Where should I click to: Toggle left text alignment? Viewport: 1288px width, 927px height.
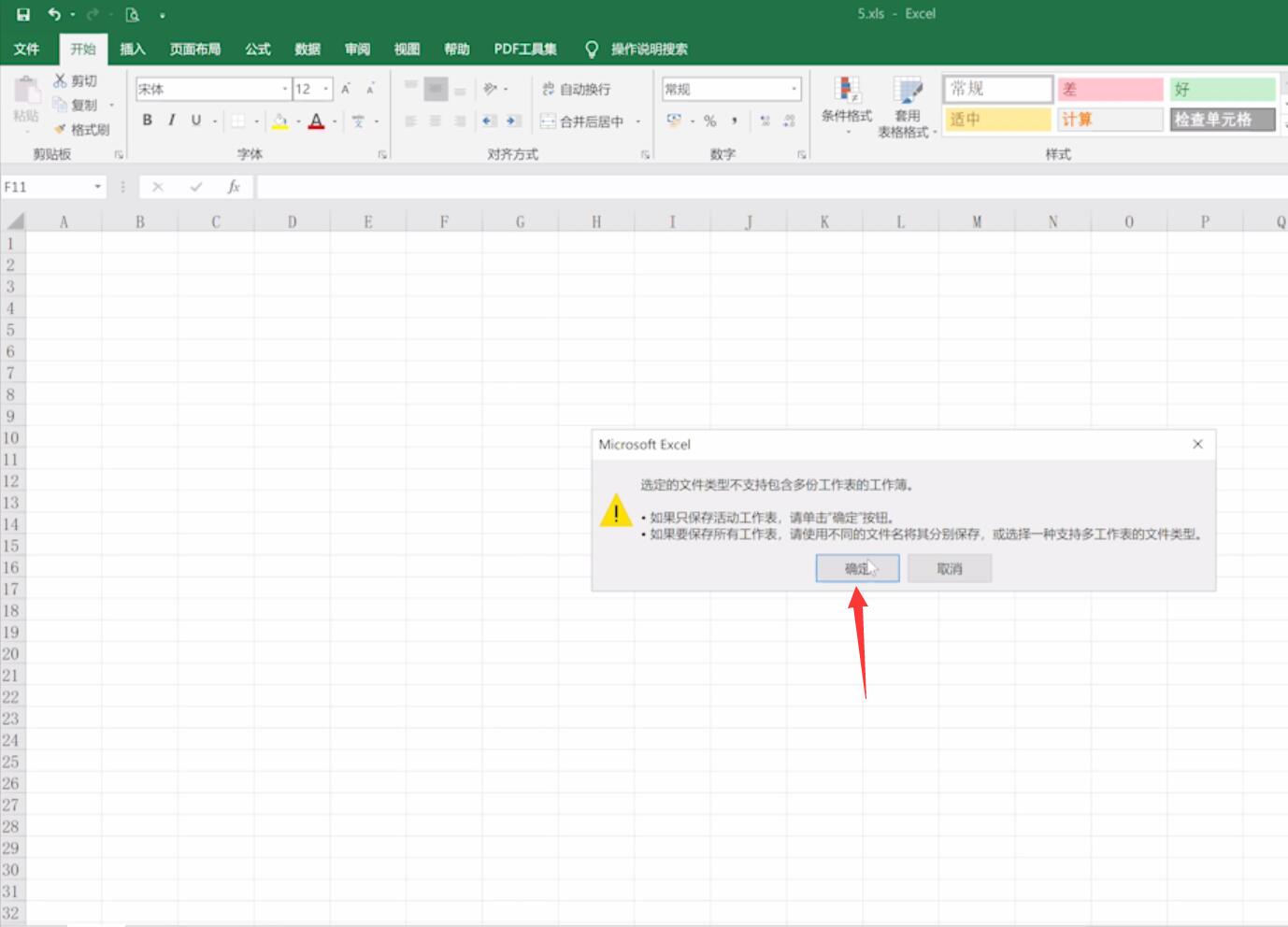pyautogui.click(x=410, y=121)
